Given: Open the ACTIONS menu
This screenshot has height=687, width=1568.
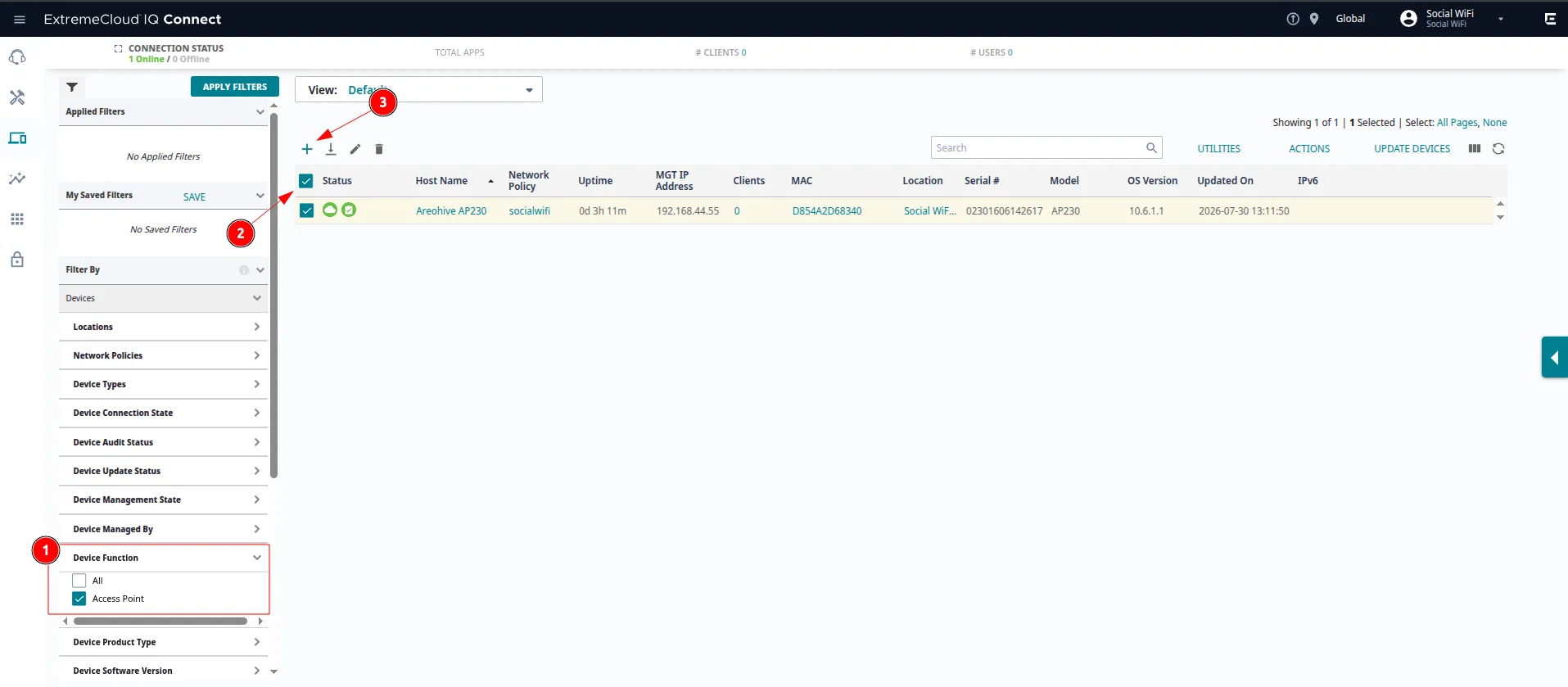Looking at the screenshot, I should 1309,149.
